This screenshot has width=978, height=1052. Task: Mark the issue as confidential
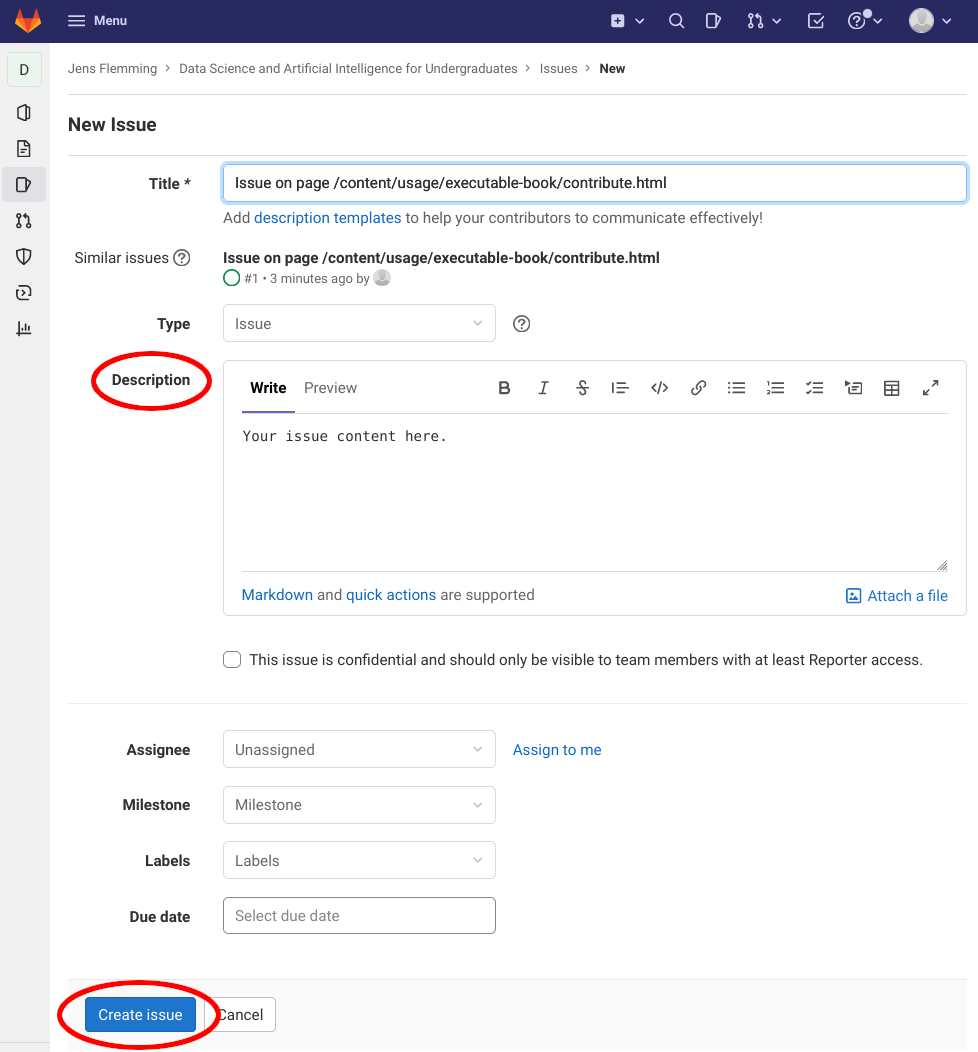pyautogui.click(x=231, y=659)
